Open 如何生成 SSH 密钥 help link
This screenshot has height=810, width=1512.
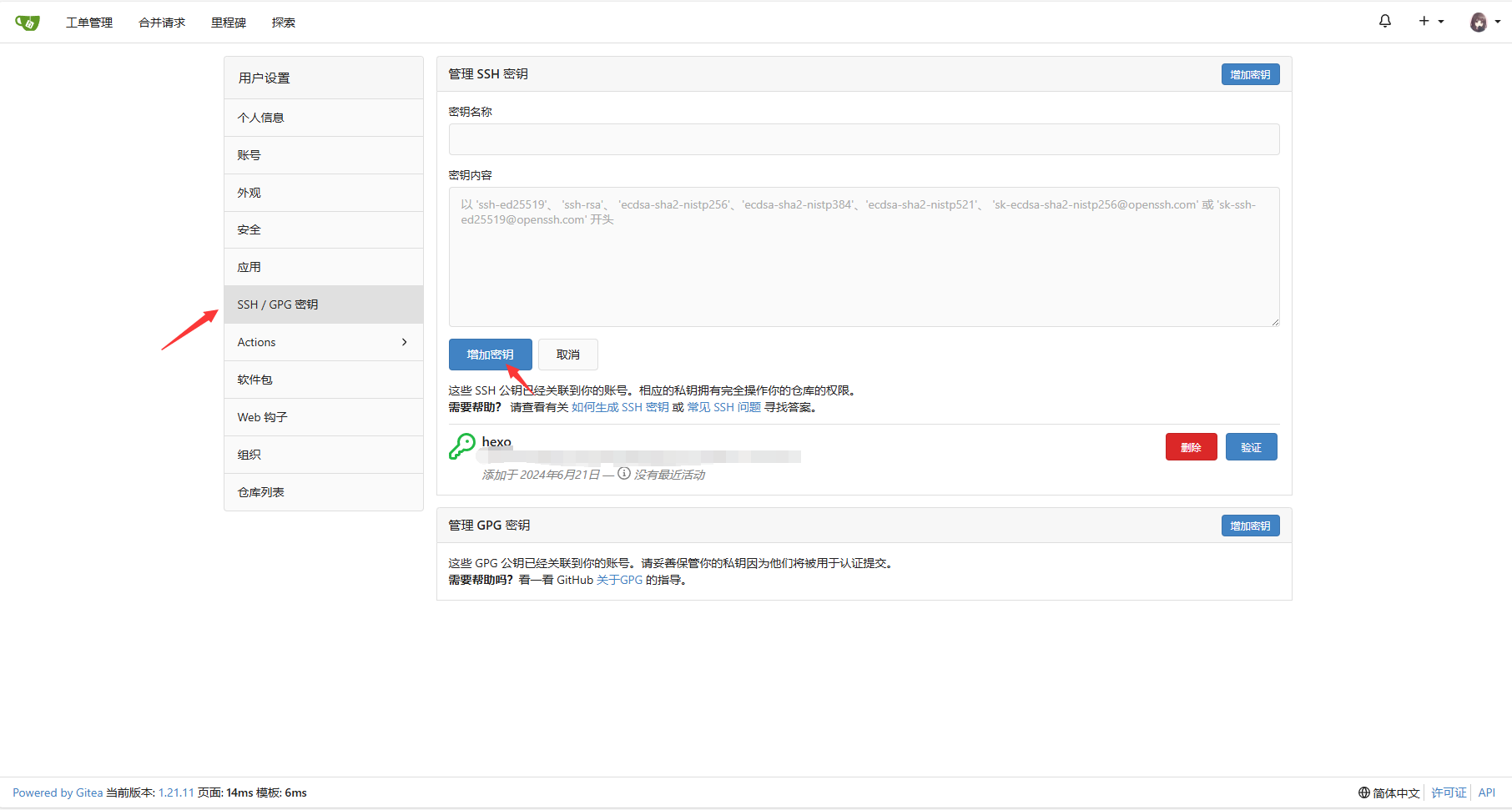pyautogui.click(x=620, y=407)
